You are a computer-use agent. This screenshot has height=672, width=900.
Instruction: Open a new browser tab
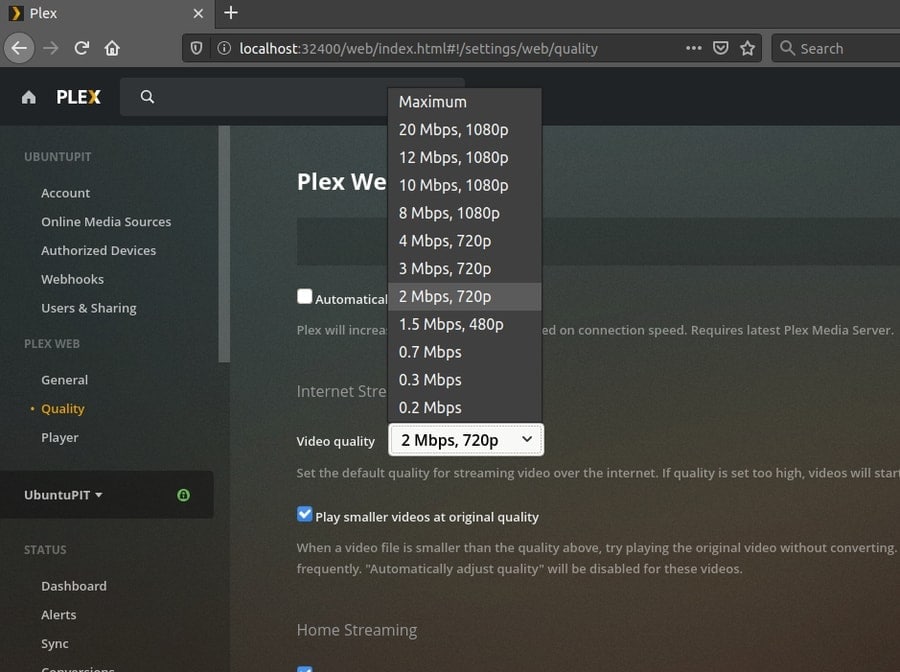coord(231,13)
